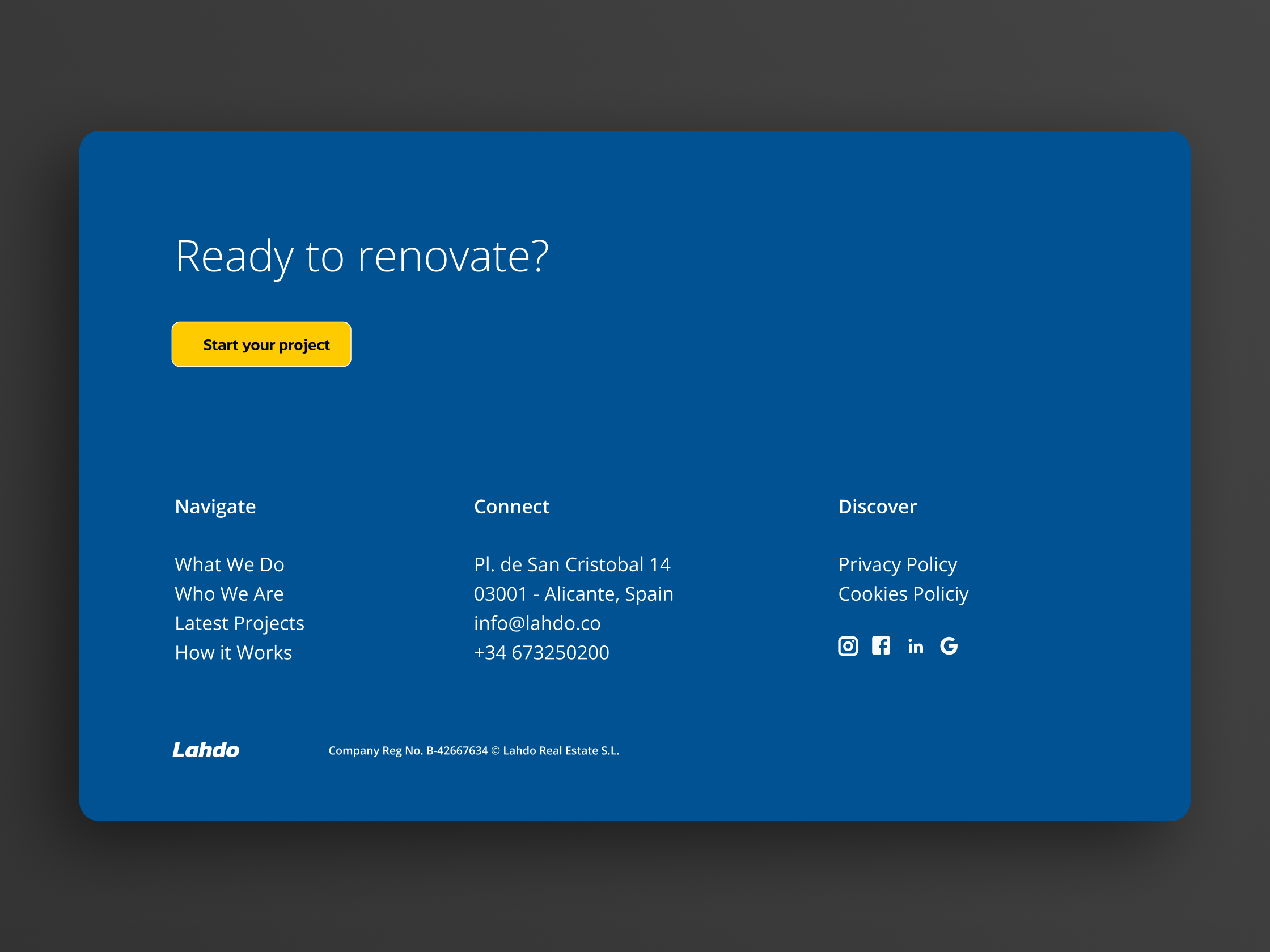Click the Pl. de San Cristobal 14 address
1270x952 pixels.
point(573,564)
